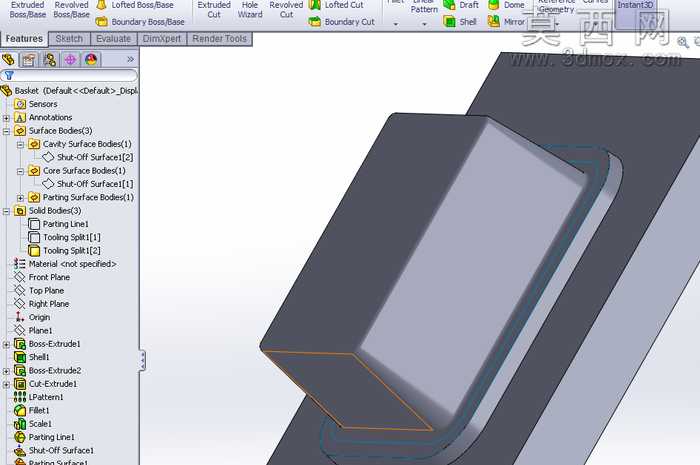Image resolution: width=700 pixels, height=465 pixels.
Task: Switch to the Sketch tab
Action: pos(69,39)
